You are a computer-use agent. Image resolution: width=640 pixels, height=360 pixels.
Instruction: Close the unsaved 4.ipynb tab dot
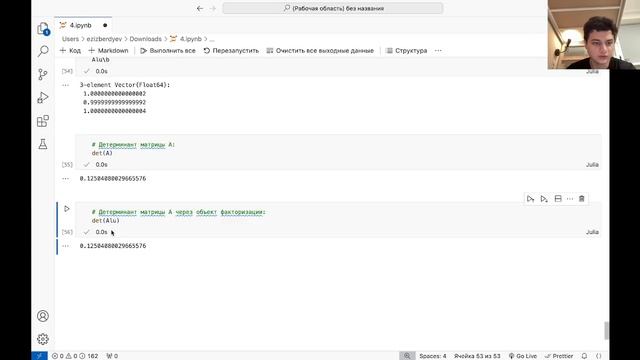(105, 25)
